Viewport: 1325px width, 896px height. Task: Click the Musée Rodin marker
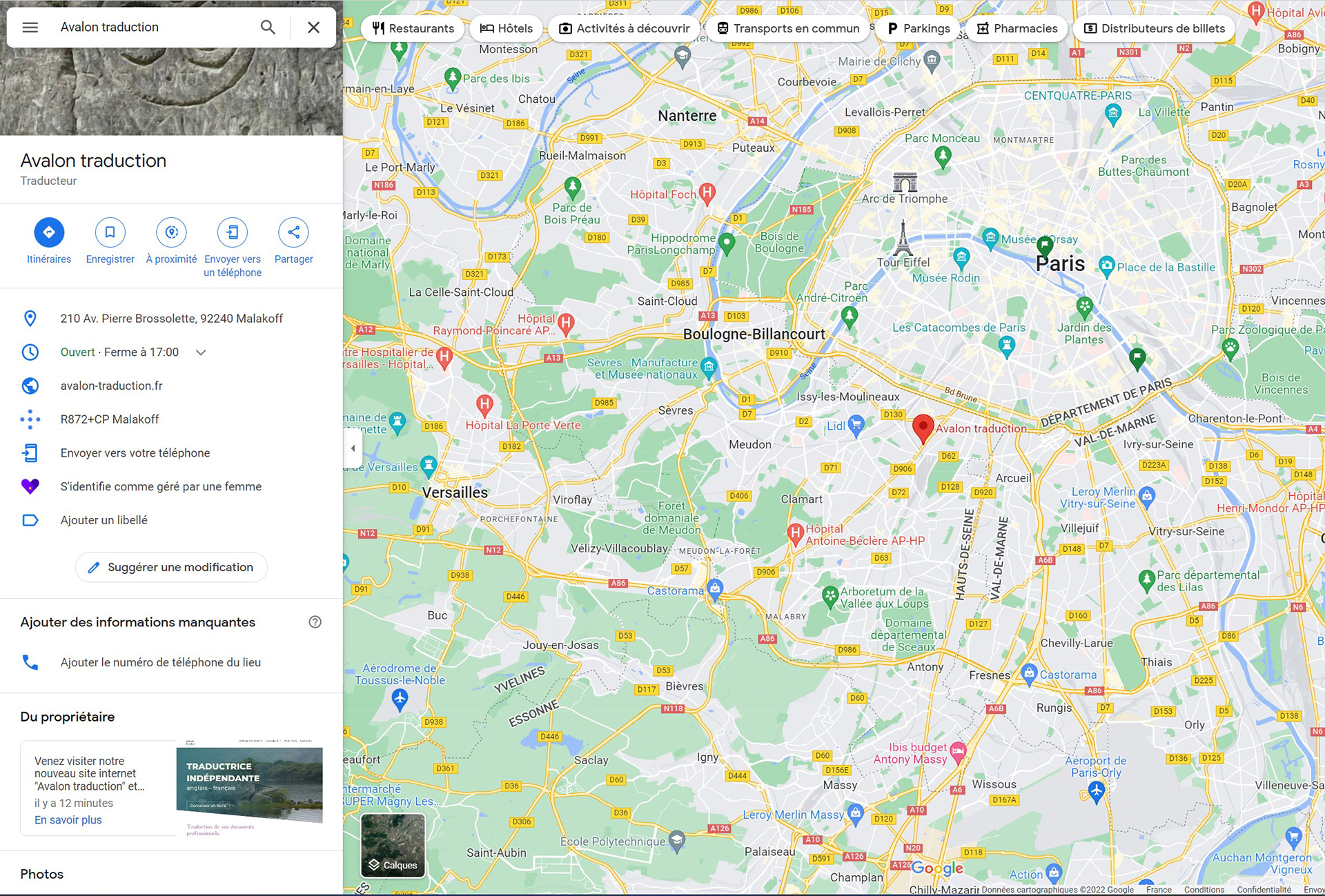click(961, 259)
